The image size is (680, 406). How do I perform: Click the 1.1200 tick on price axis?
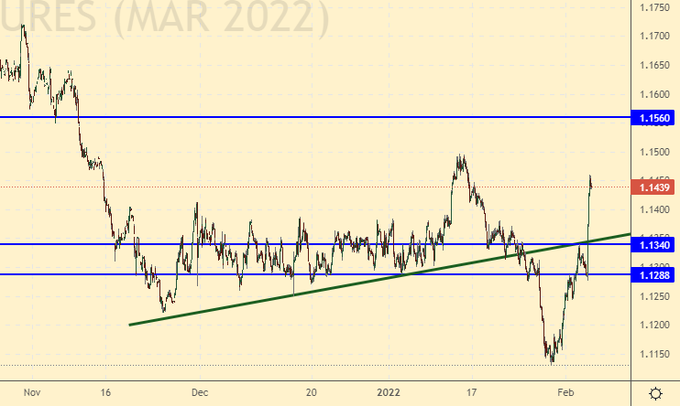tap(654, 325)
